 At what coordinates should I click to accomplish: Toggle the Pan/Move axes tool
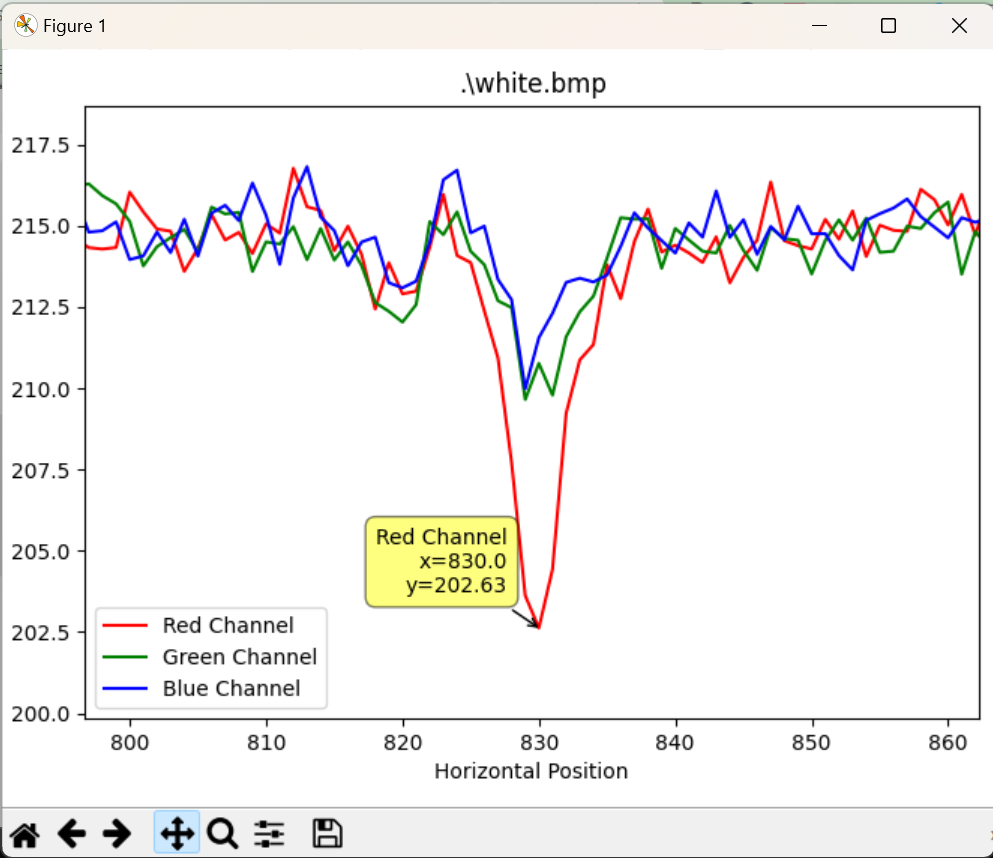point(177,833)
